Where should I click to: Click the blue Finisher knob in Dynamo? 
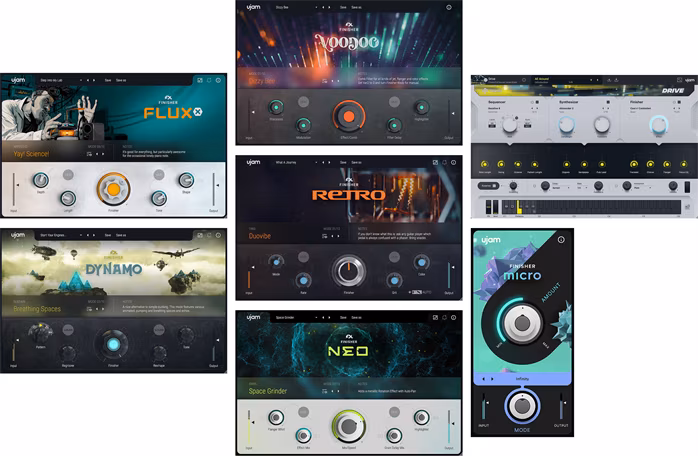[113, 344]
